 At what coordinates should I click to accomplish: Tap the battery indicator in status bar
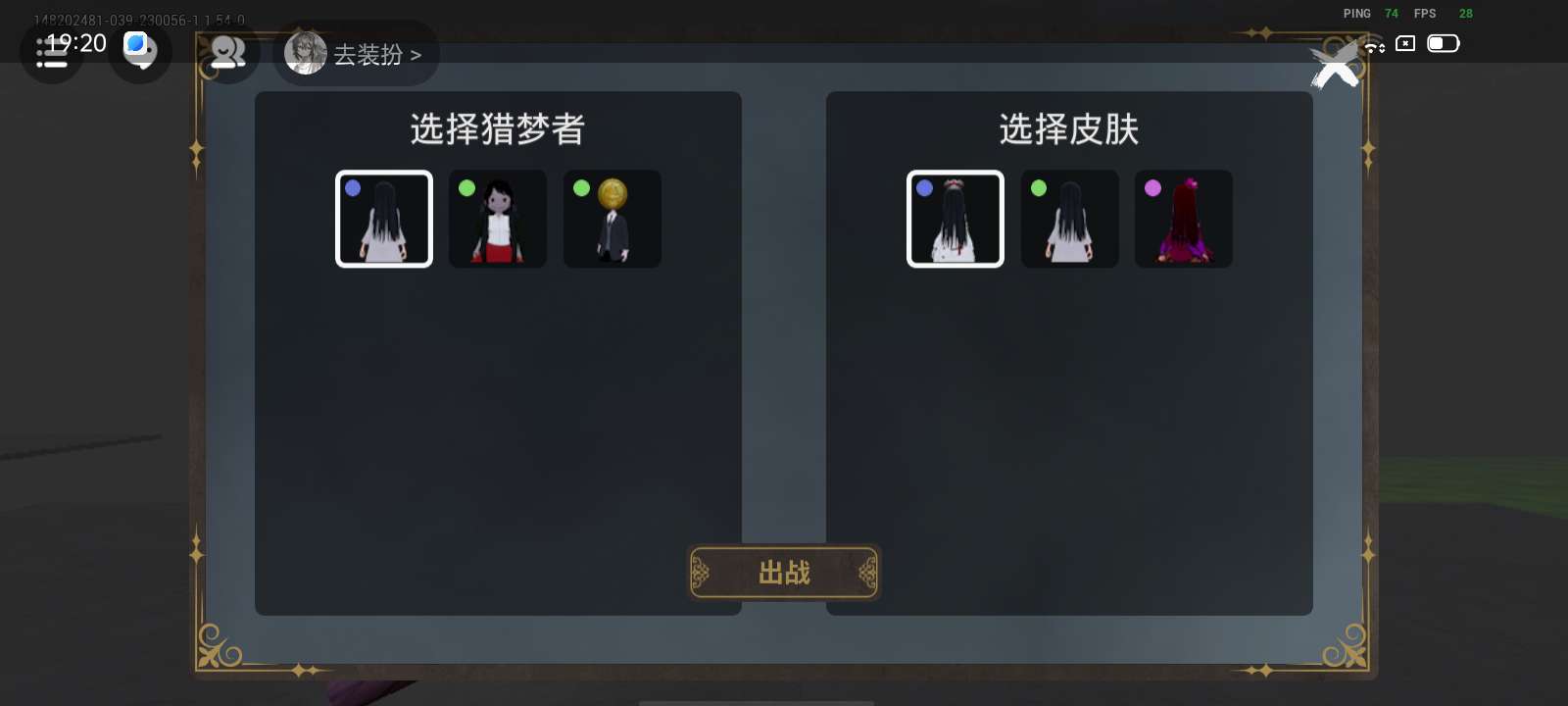1444,43
